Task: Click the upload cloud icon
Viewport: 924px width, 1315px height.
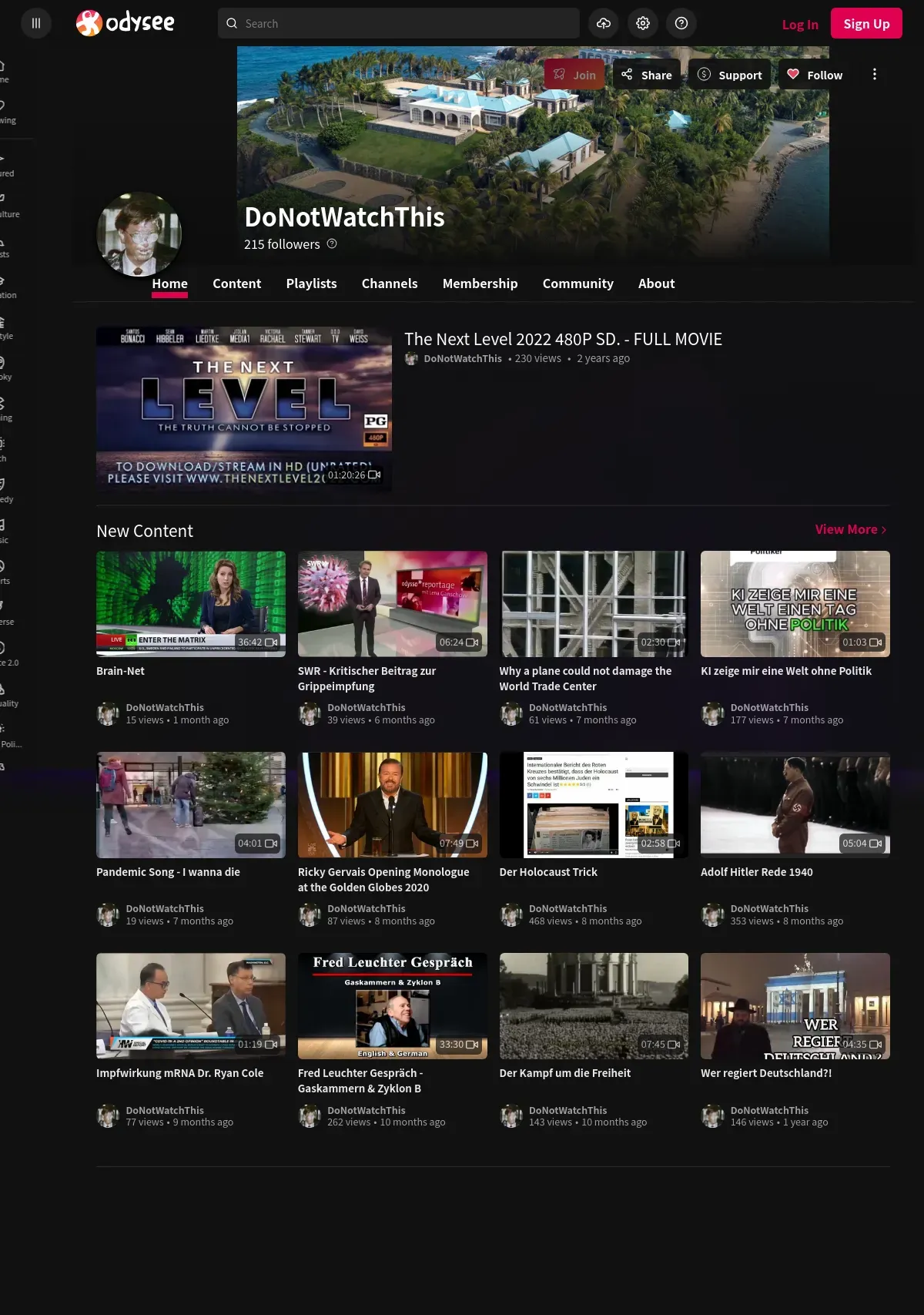Action: [x=604, y=23]
